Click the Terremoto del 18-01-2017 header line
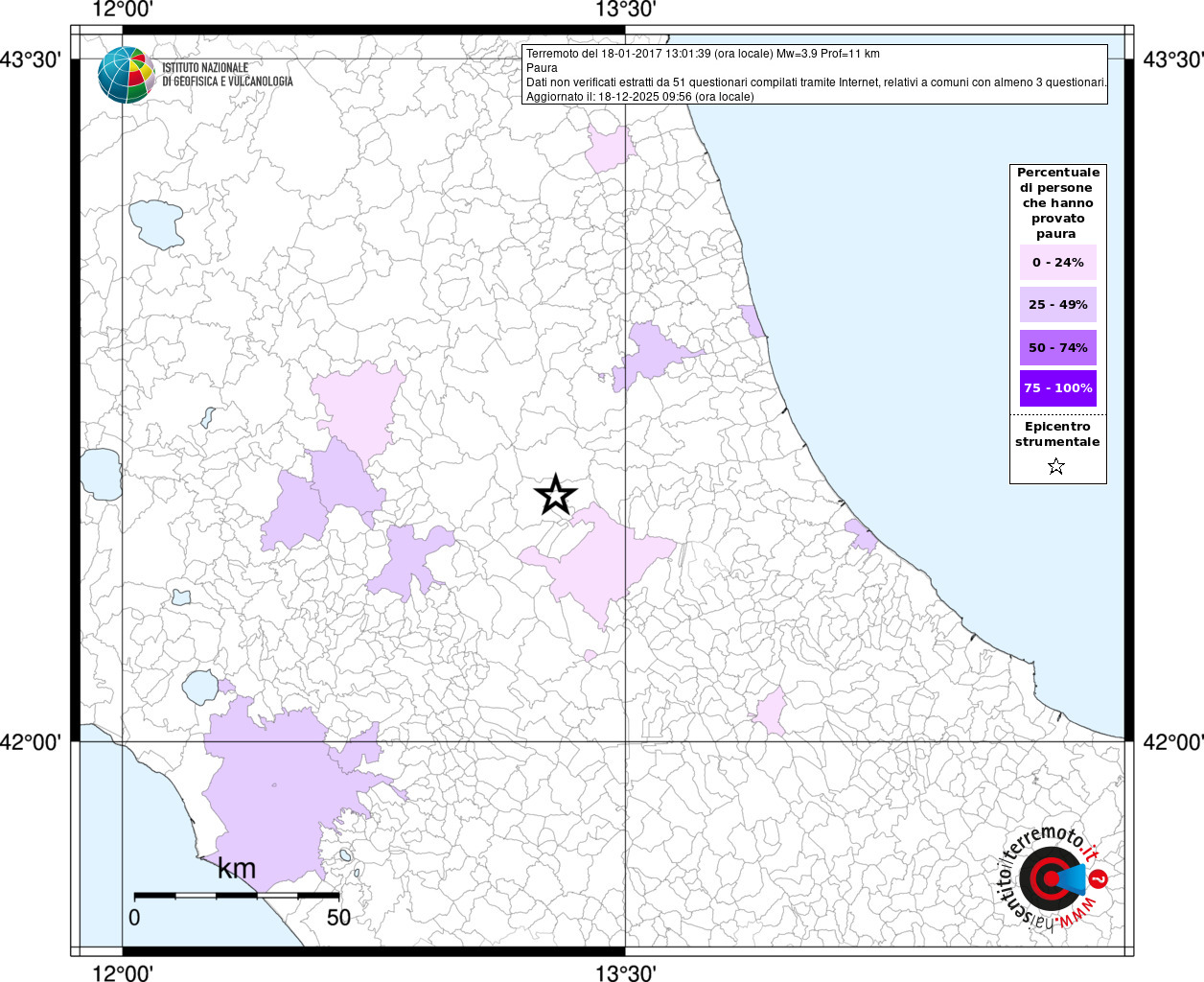Image resolution: width=1204 pixels, height=982 pixels. coord(702,54)
